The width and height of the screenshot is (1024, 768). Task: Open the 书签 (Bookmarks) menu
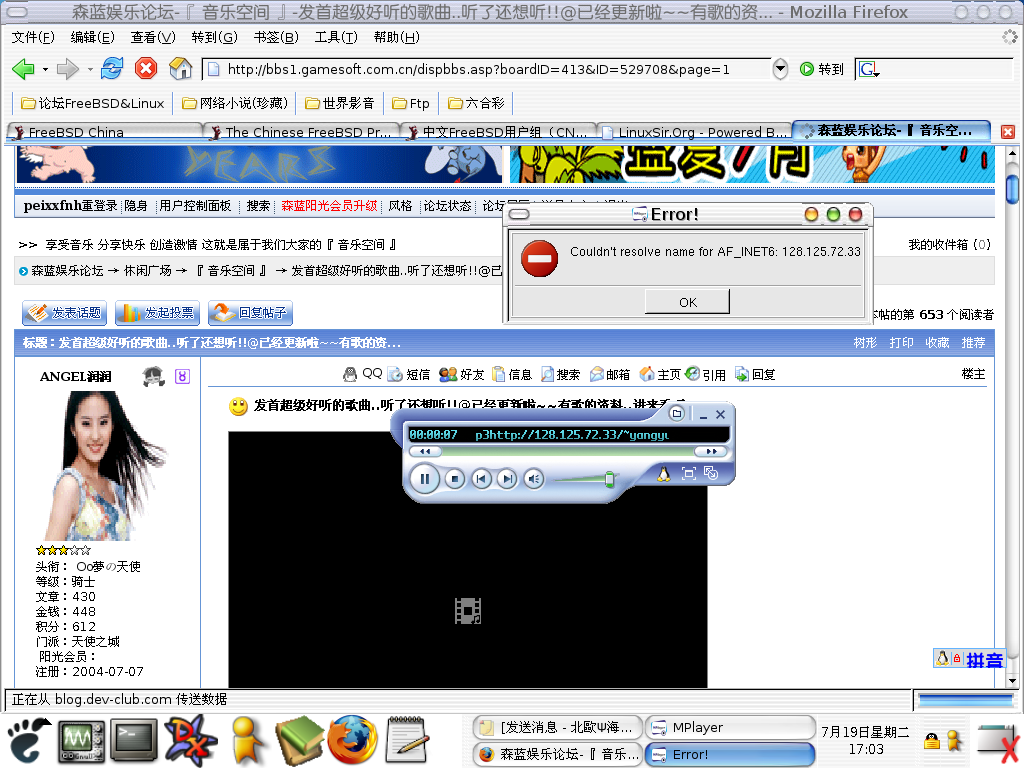(x=276, y=37)
